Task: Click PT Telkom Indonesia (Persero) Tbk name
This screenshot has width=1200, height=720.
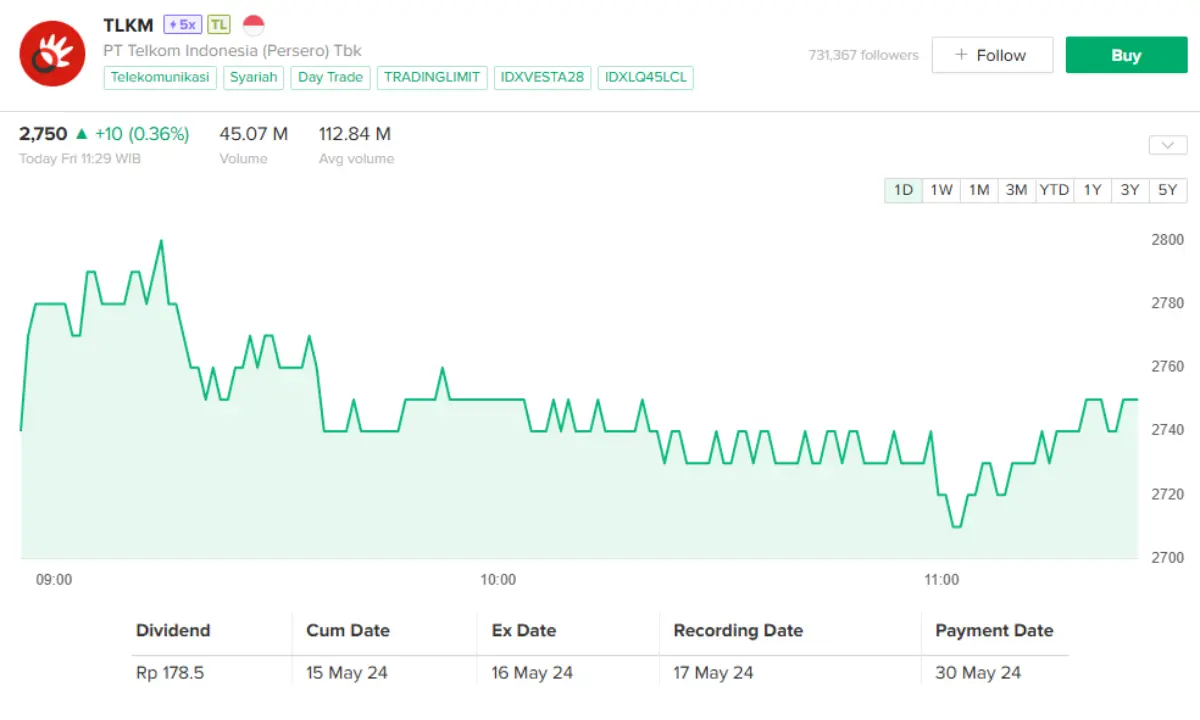Action: (x=233, y=50)
